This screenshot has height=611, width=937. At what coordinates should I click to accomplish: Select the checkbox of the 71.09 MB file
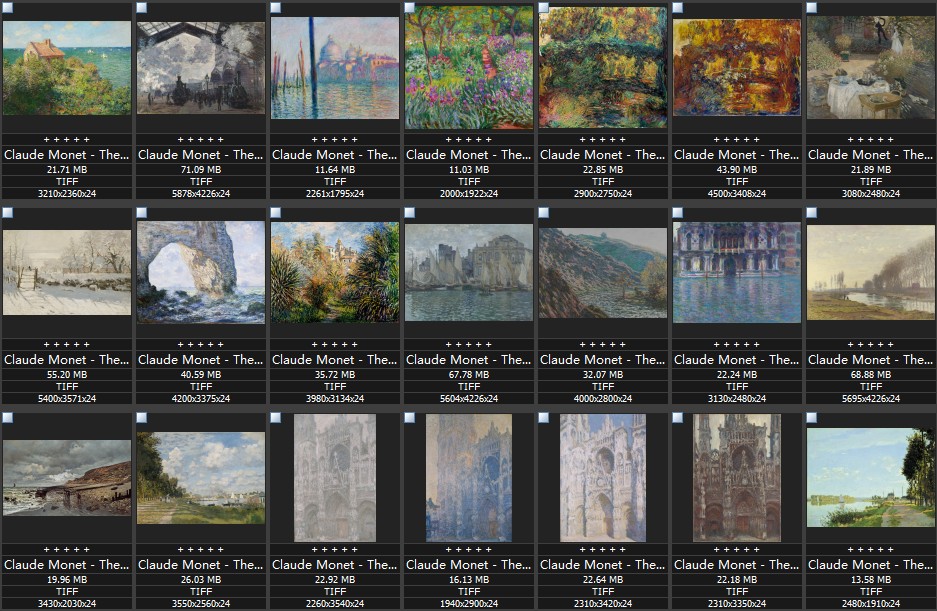coord(142,8)
